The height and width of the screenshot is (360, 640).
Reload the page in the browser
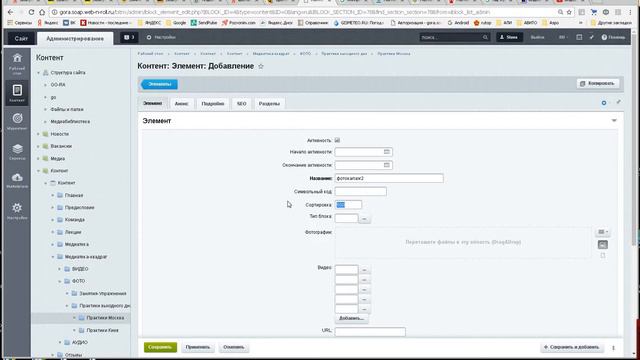[31, 12]
